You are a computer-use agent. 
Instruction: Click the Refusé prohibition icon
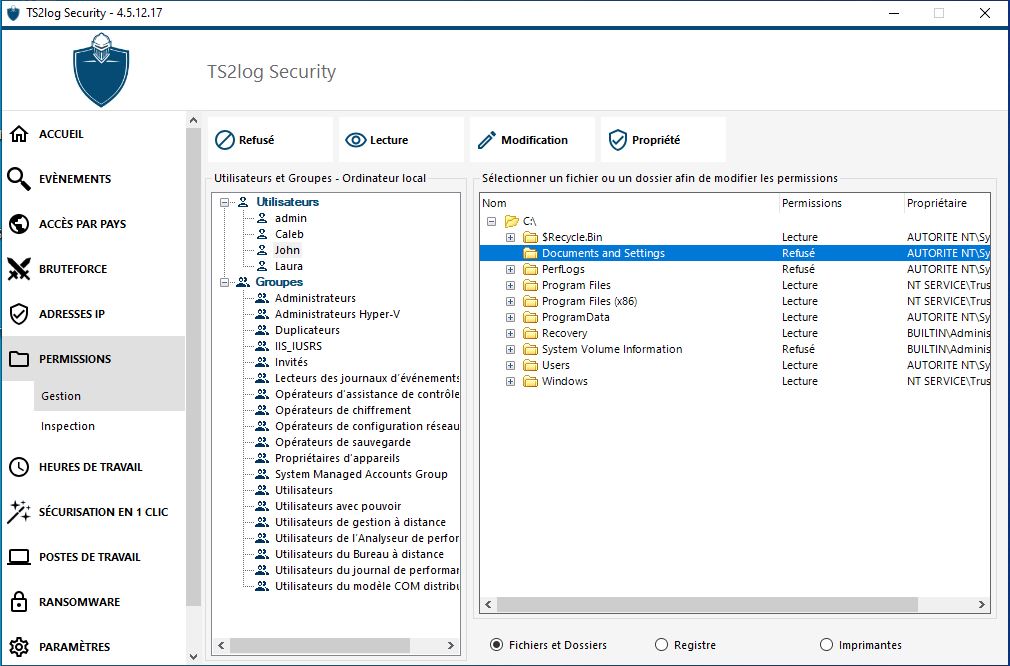coord(225,140)
